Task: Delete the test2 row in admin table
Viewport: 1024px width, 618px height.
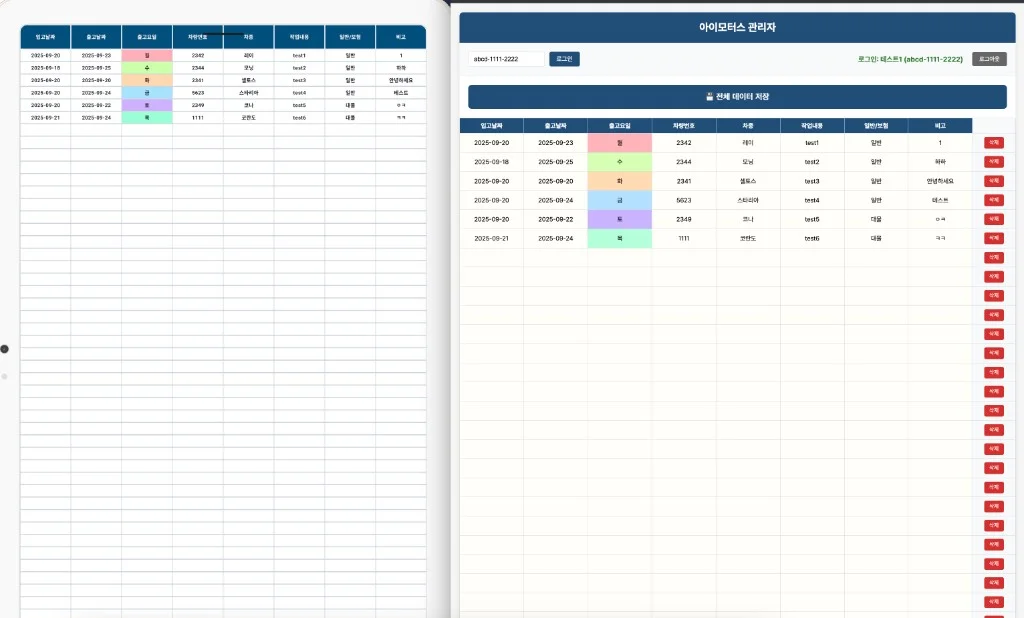Action: click(x=993, y=161)
